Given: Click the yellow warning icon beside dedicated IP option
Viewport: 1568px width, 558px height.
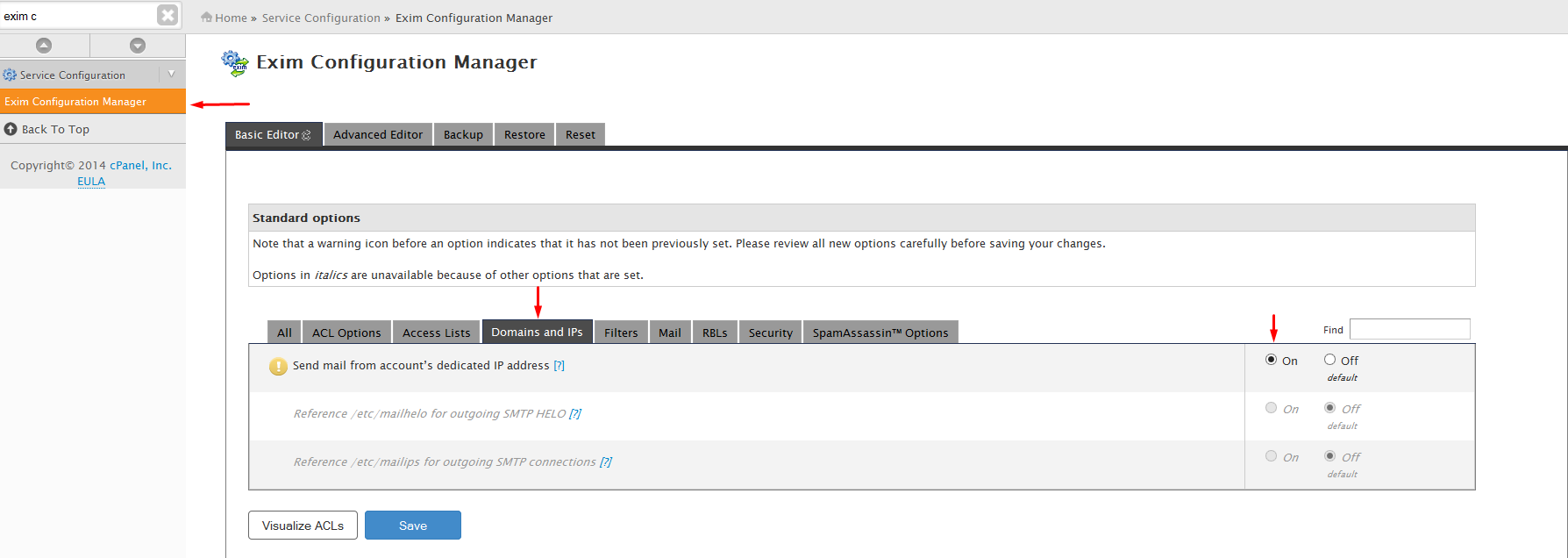Looking at the screenshot, I should (278, 367).
